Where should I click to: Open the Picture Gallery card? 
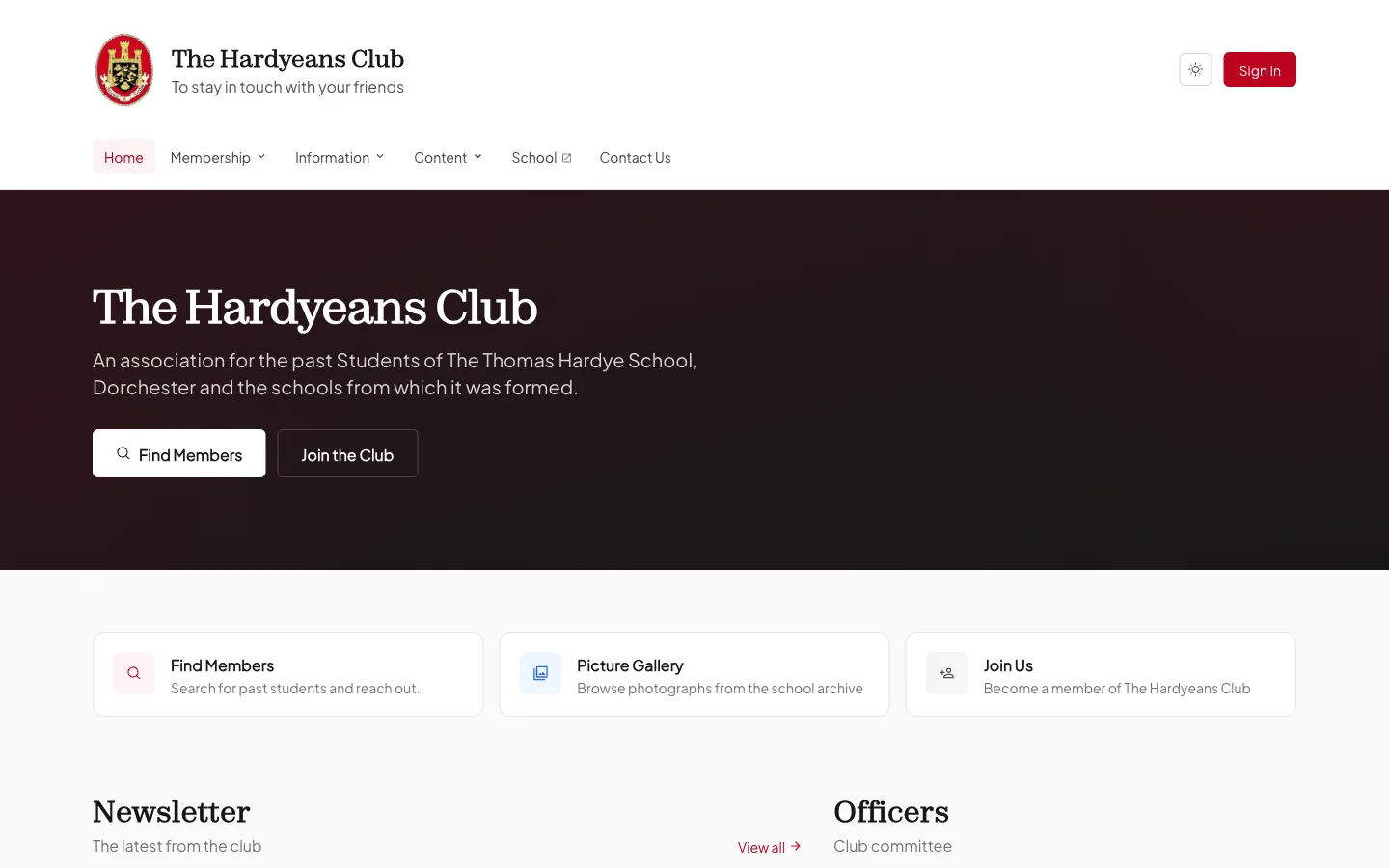(694, 674)
